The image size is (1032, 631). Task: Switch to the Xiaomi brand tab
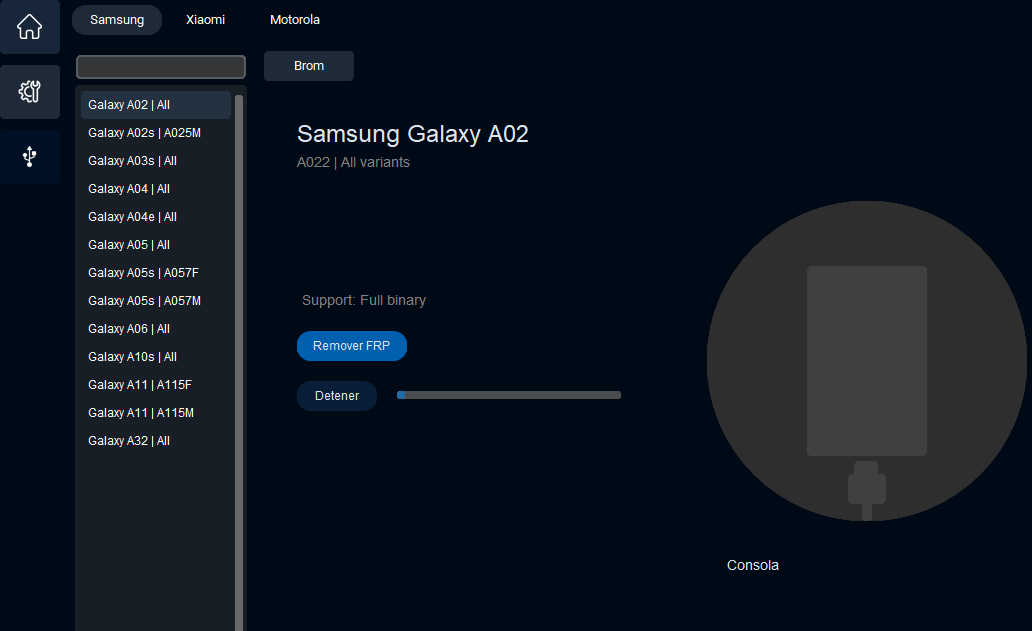(205, 20)
